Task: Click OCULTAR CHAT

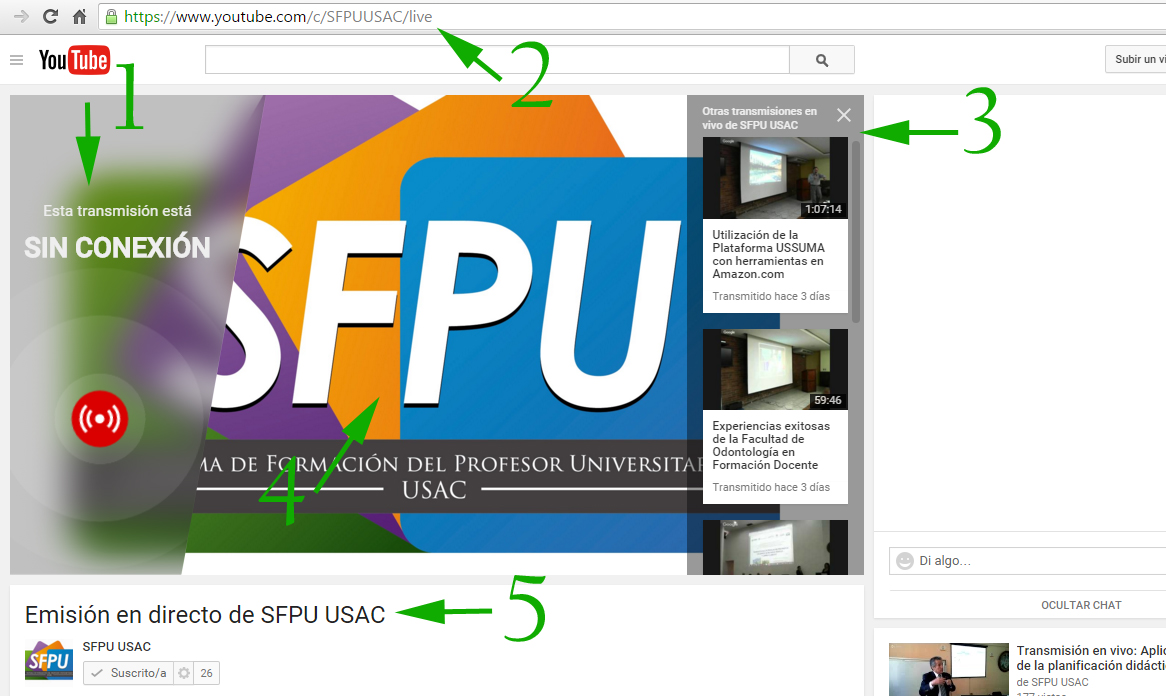Action: [1080, 605]
